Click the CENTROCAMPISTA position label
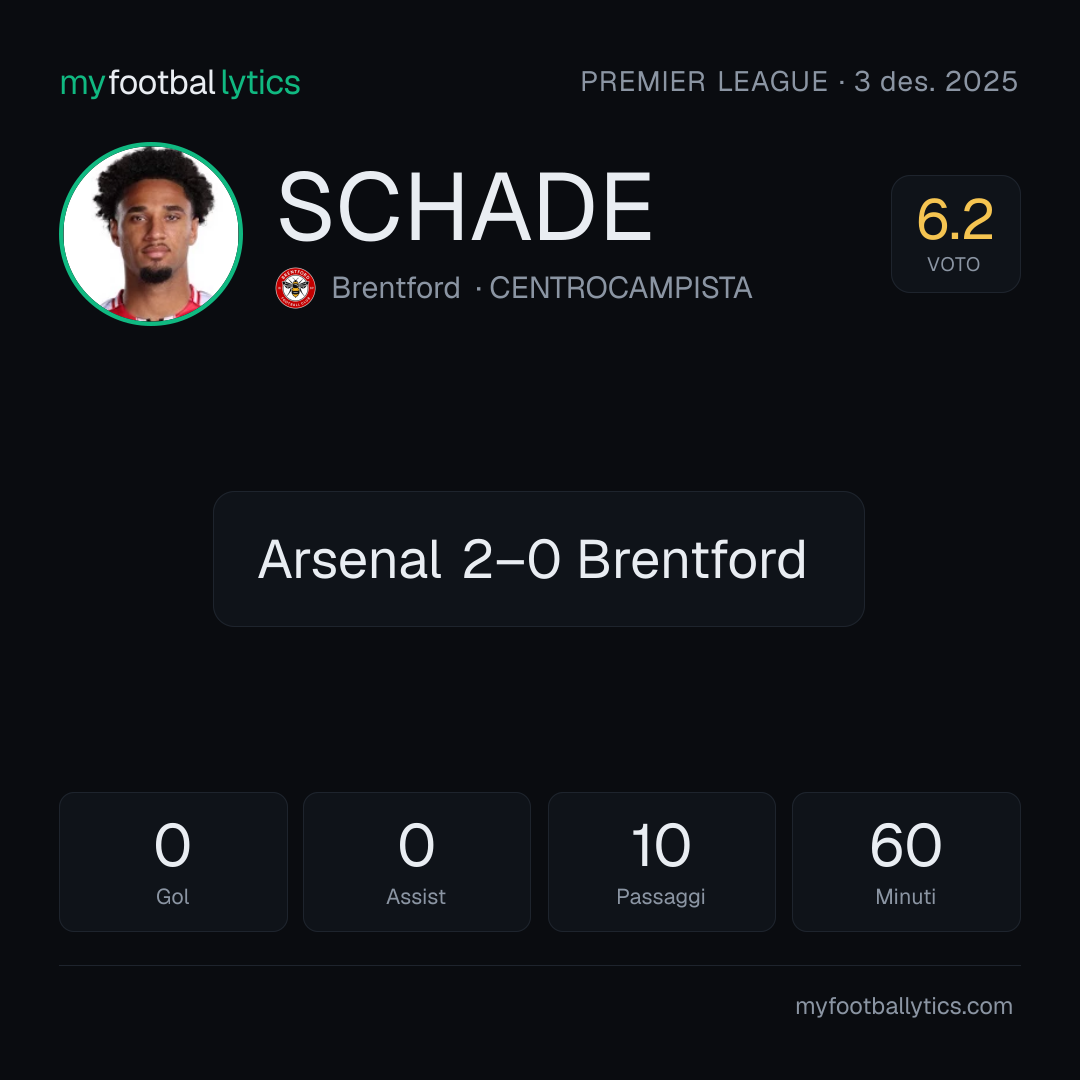The image size is (1080, 1080). pyautogui.click(x=621, y=288)
